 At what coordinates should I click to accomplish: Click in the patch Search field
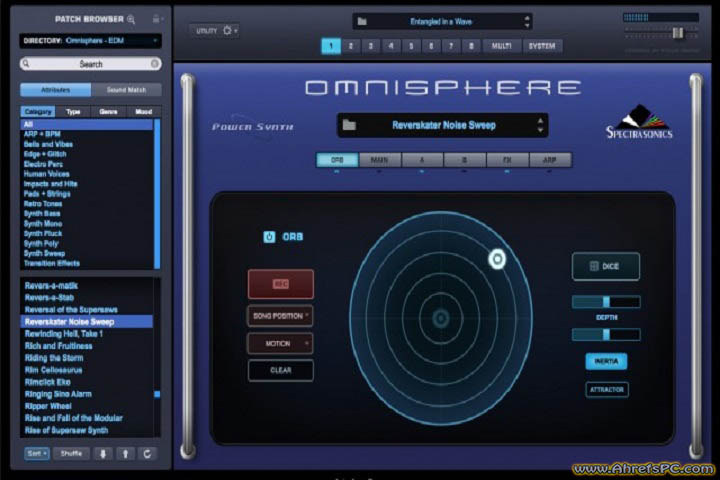click(90, 64)
